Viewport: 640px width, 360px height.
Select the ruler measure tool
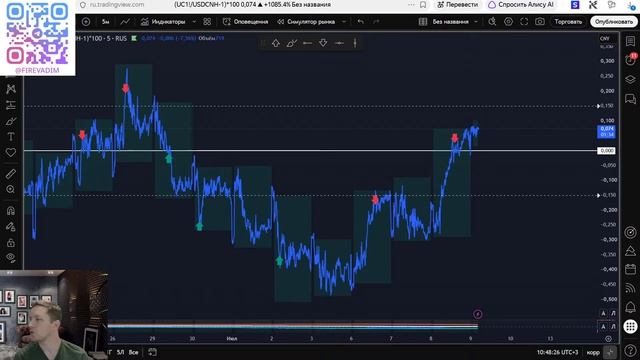(x=11, y=174)
